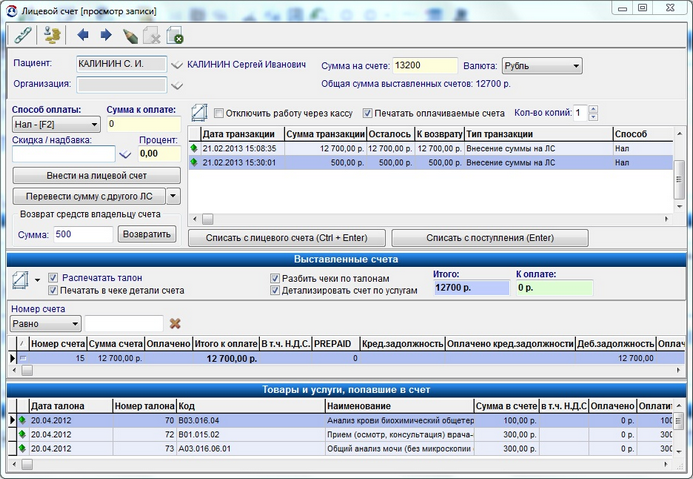Select service row with code A03.016.06.01
The height and width of the screenshot is (479, 693).
(340, 449)
